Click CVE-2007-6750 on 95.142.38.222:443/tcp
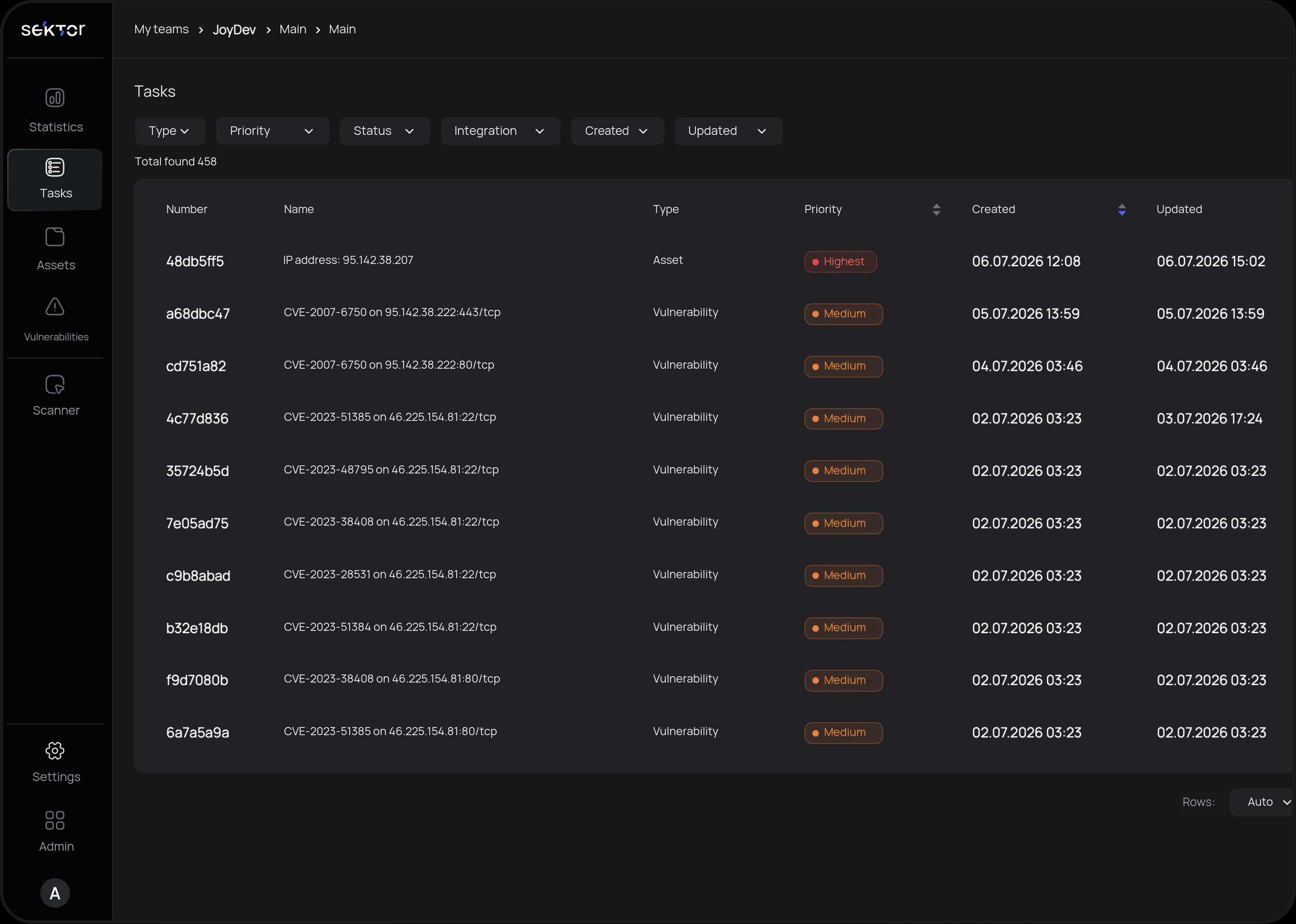Viewport: 1296px width, 924px height. tap(392, 312)
